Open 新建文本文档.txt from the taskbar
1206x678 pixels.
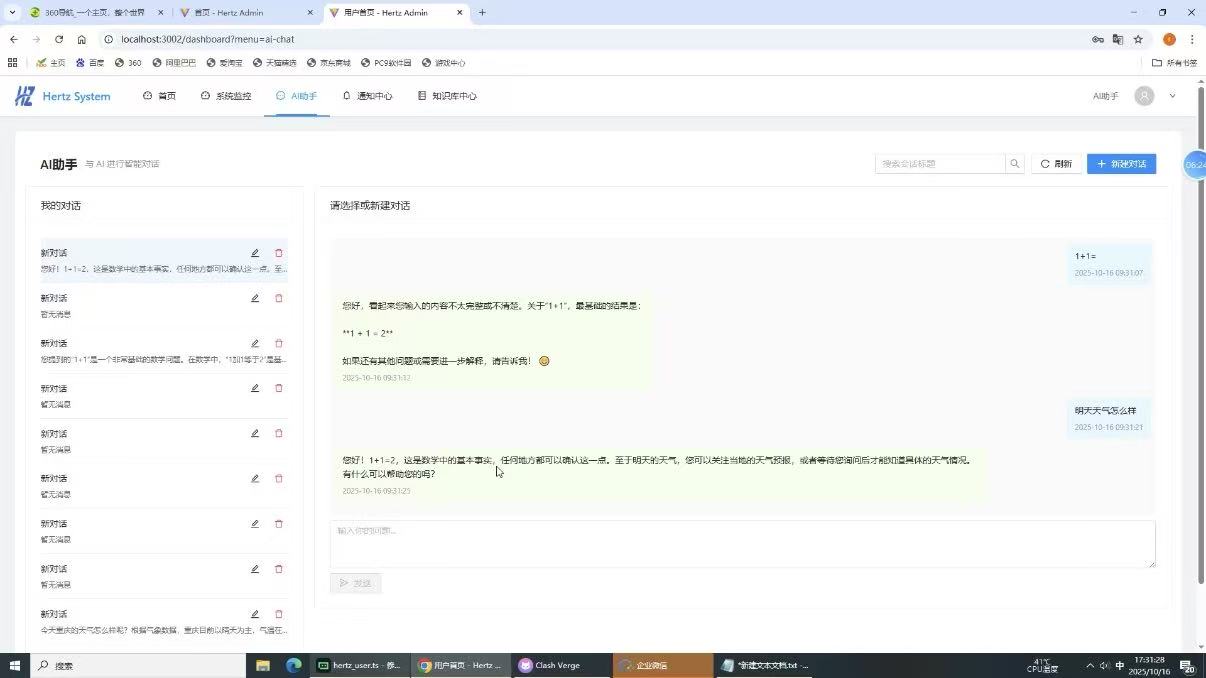765,665
